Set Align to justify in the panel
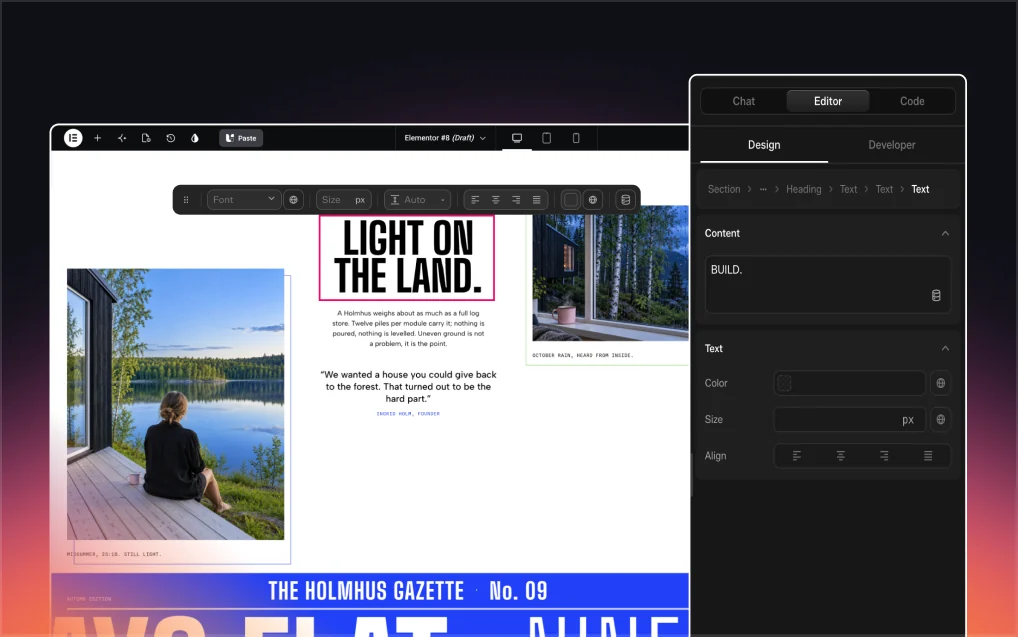The height and width of the screenshot is (637, 1018). tap(928, 456)
